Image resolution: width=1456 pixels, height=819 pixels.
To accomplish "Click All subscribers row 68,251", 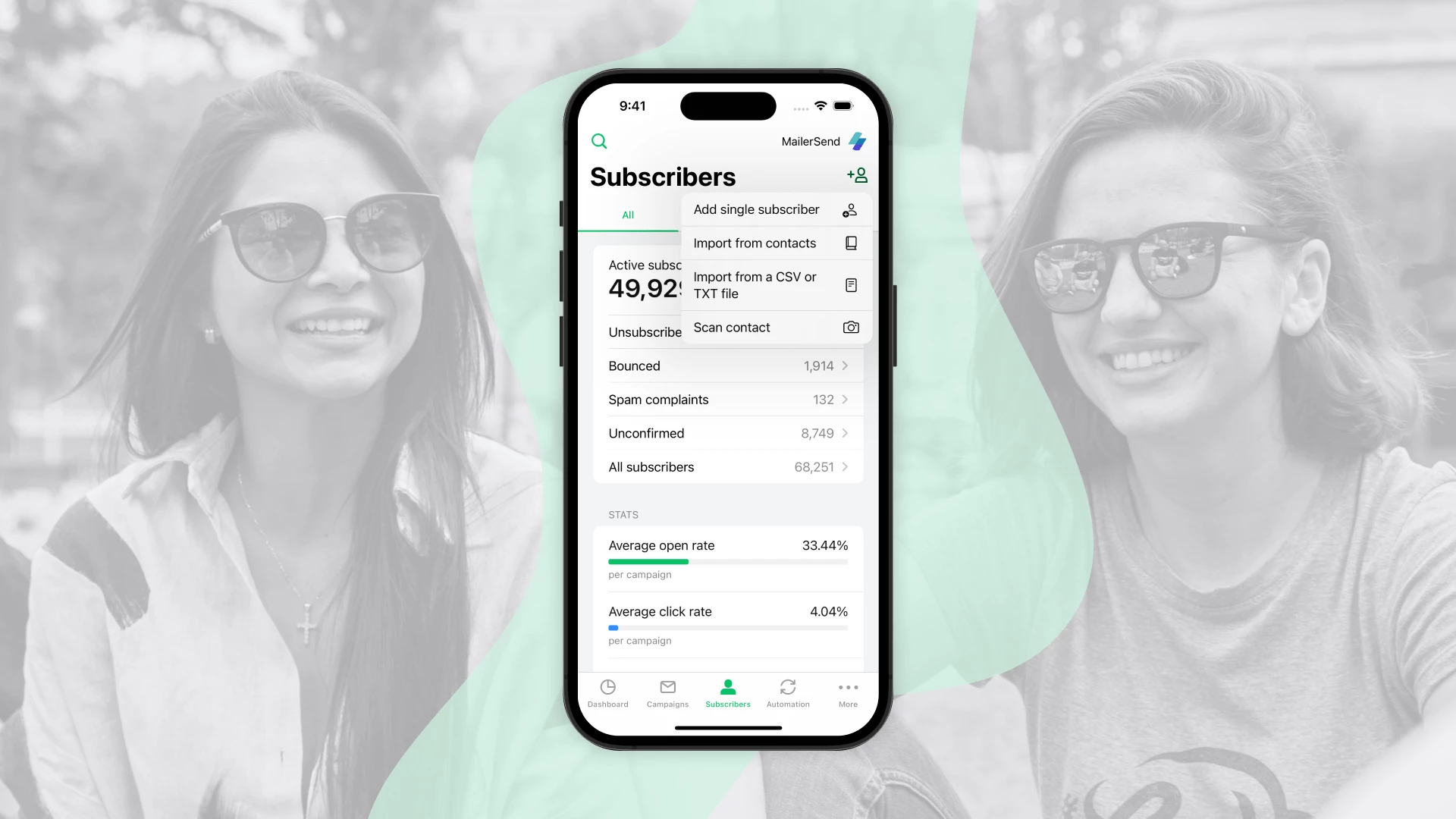I will [x=728, y=467].
